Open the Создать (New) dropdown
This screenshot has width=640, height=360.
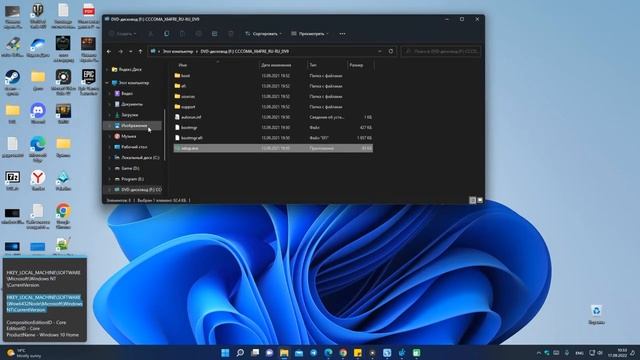point(123,34)
